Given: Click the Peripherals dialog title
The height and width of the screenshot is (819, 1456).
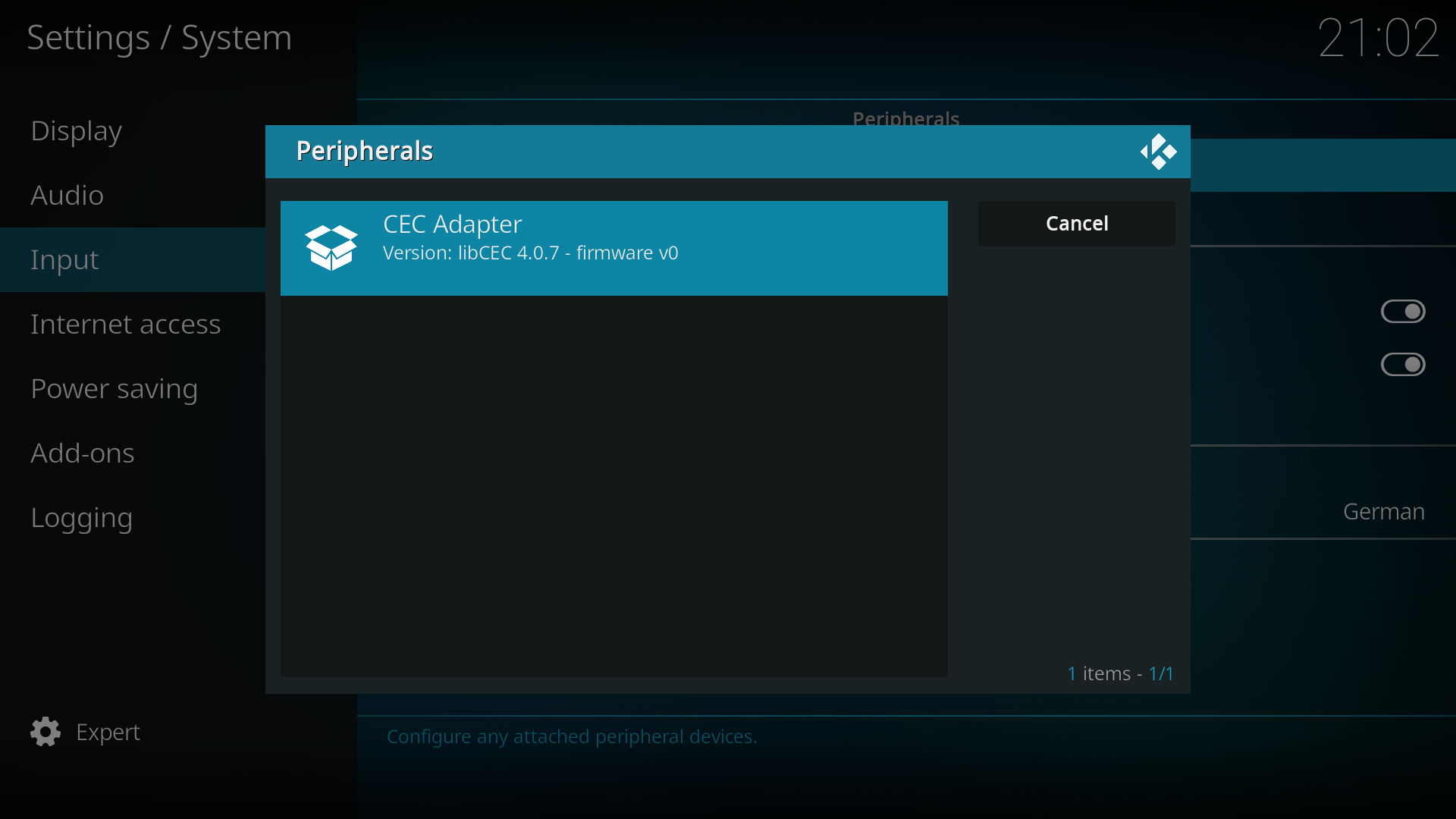Looking at the screenshot, I should tap(365, 151).
